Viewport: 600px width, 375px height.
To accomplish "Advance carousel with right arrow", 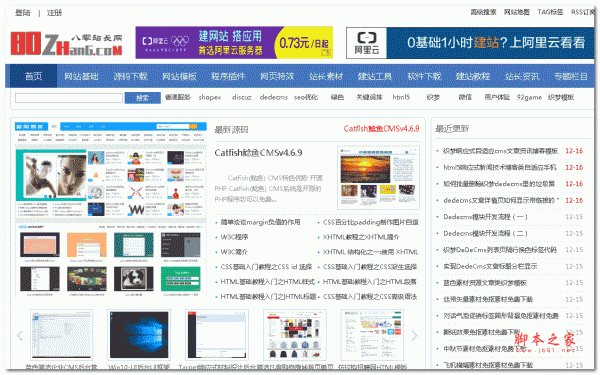I will (x=414, y=336).
